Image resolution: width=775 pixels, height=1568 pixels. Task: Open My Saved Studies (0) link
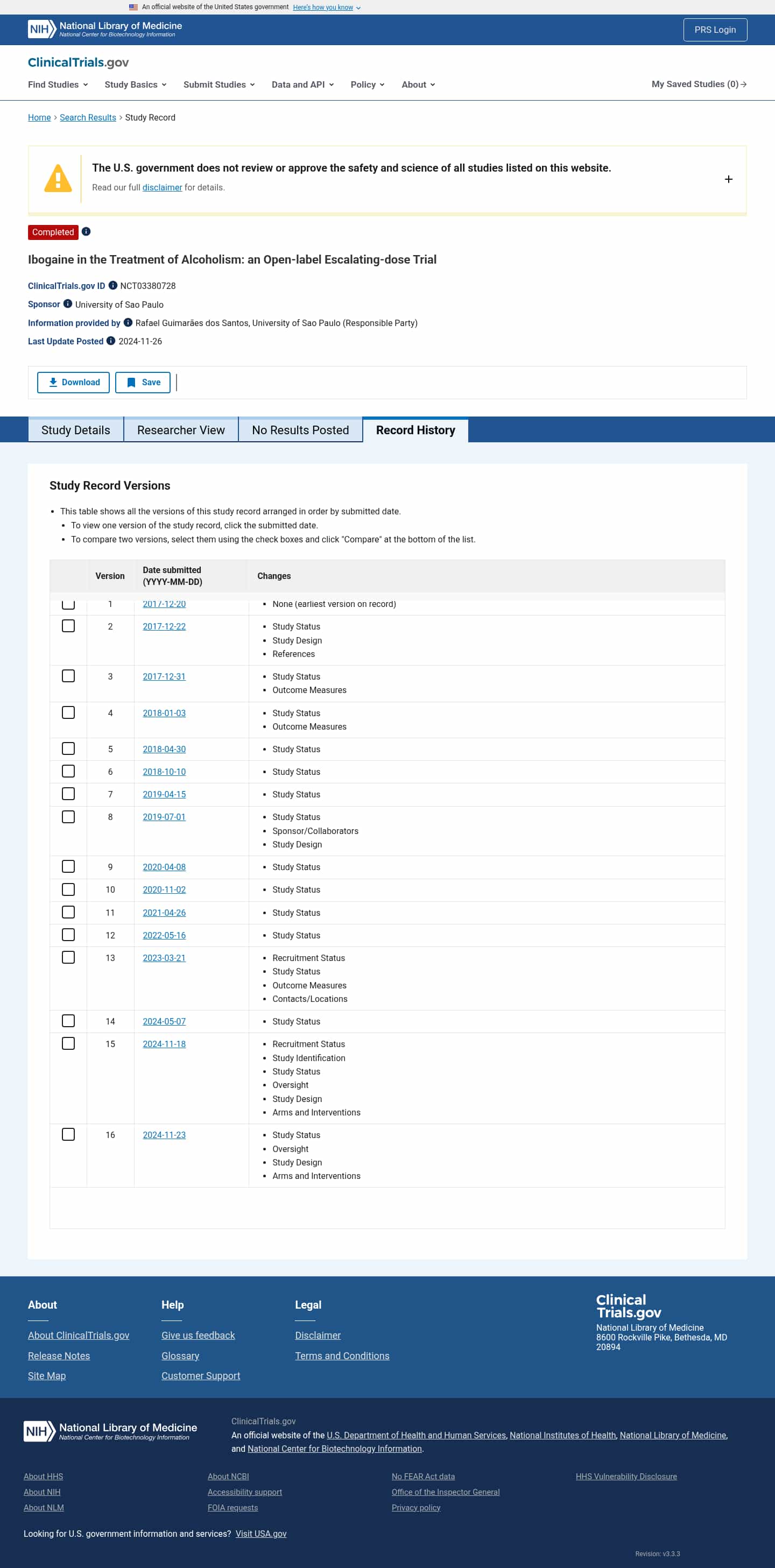pyautogui.click(x=699, y=84)
